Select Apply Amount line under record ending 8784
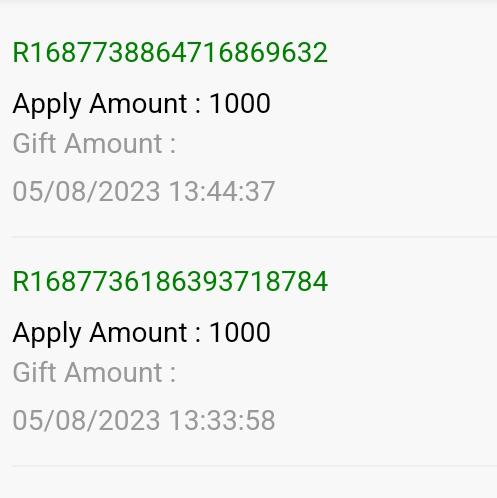The image size is (497, 498). pos(141,333)
